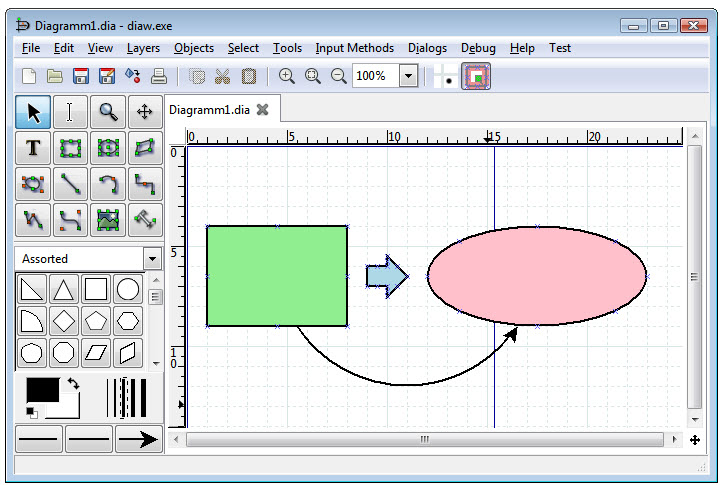The height and width of the screenshot is (485, 727).
Task: Pick the right-angle triangle shape
Action: click(32, 289)
